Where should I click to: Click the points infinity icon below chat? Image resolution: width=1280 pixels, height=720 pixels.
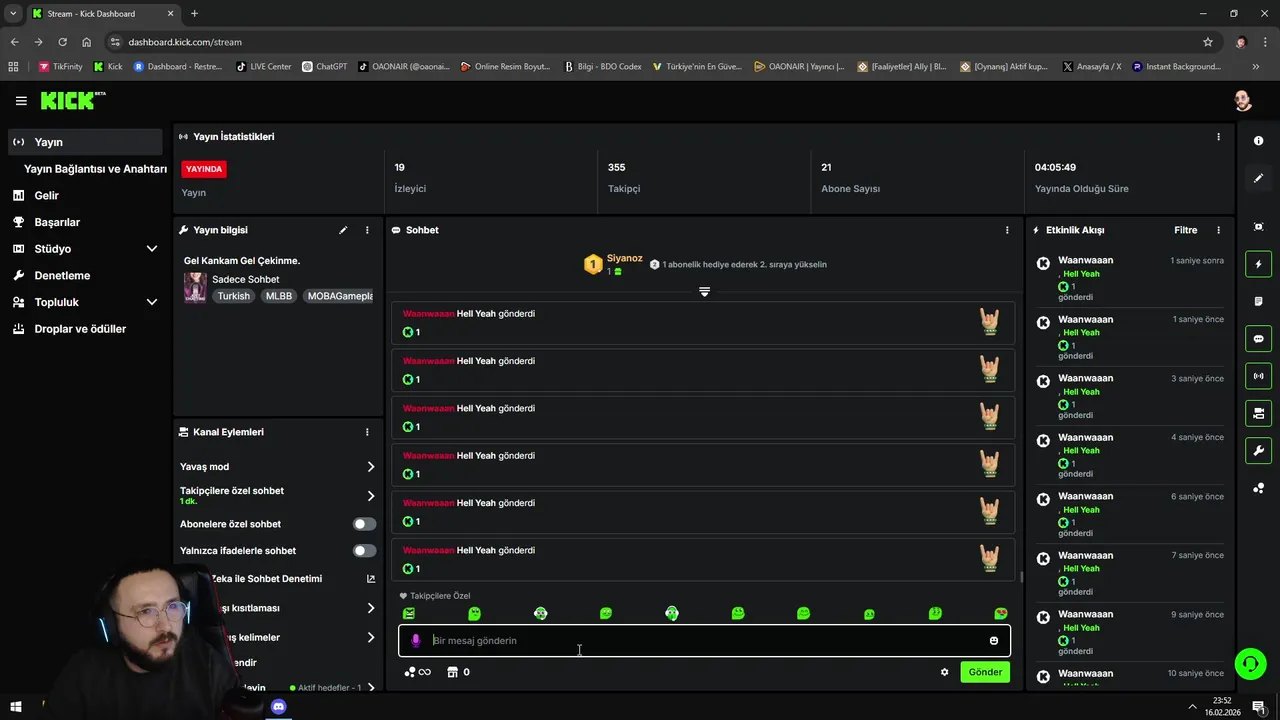click(x=417, y=672)
